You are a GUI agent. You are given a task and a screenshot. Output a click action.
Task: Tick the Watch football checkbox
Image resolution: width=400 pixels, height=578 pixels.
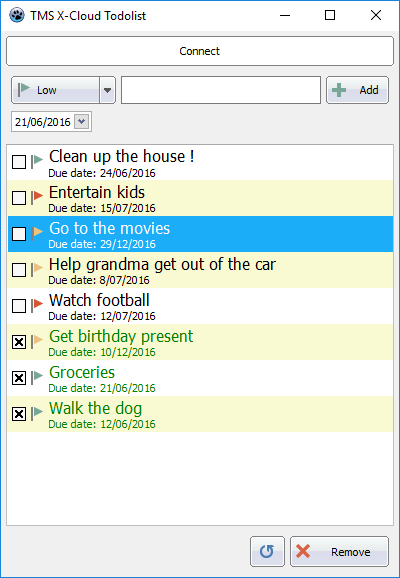click(x=19, y=306)
